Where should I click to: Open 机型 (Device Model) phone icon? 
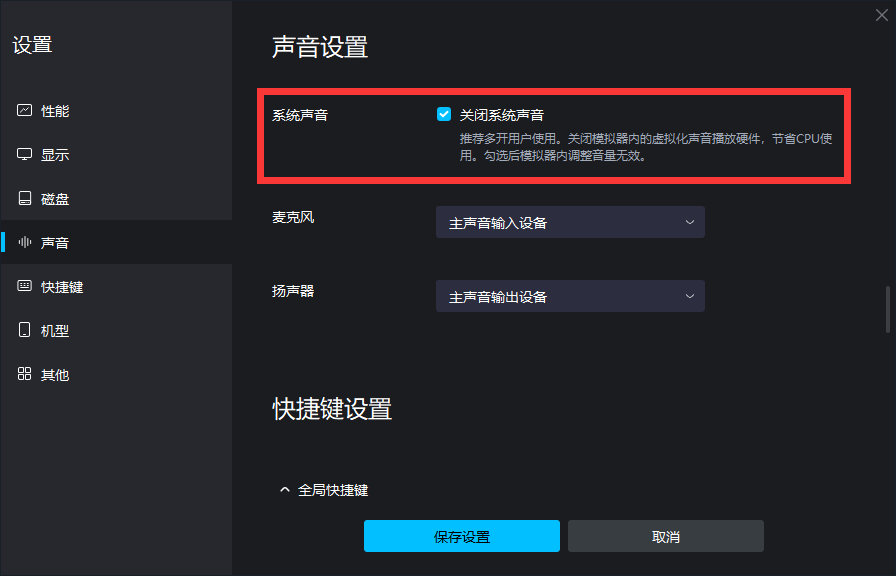pos(24,330)
